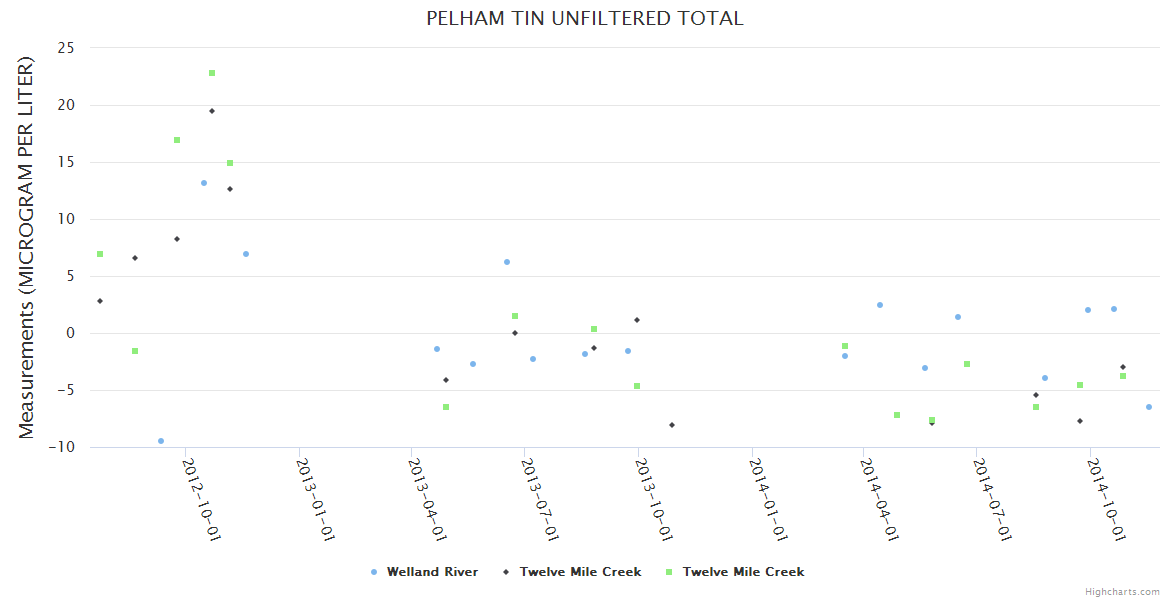The width and height of the screenshot is (1170, 600).
Task: Select the lowest blue point near -9.5
Action: point(161,441)
